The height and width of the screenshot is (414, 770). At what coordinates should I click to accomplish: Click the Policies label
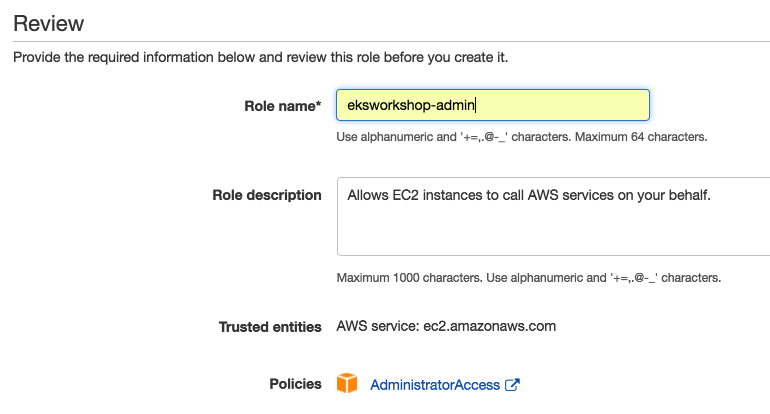295,384
